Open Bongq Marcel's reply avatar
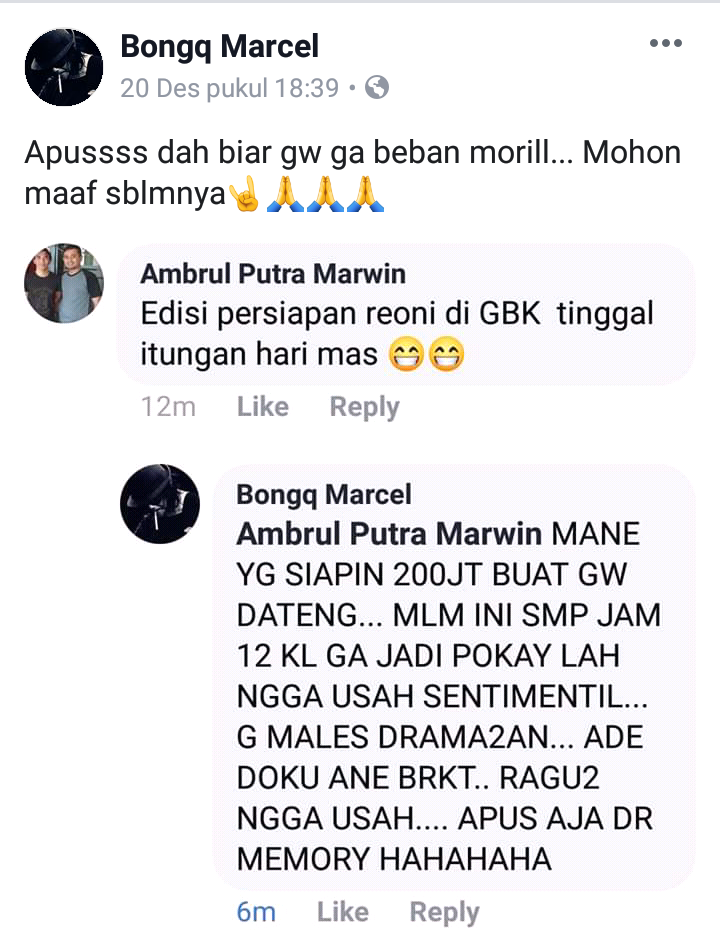The height and width of the screenshot is (948, 720). click(160, 504)
